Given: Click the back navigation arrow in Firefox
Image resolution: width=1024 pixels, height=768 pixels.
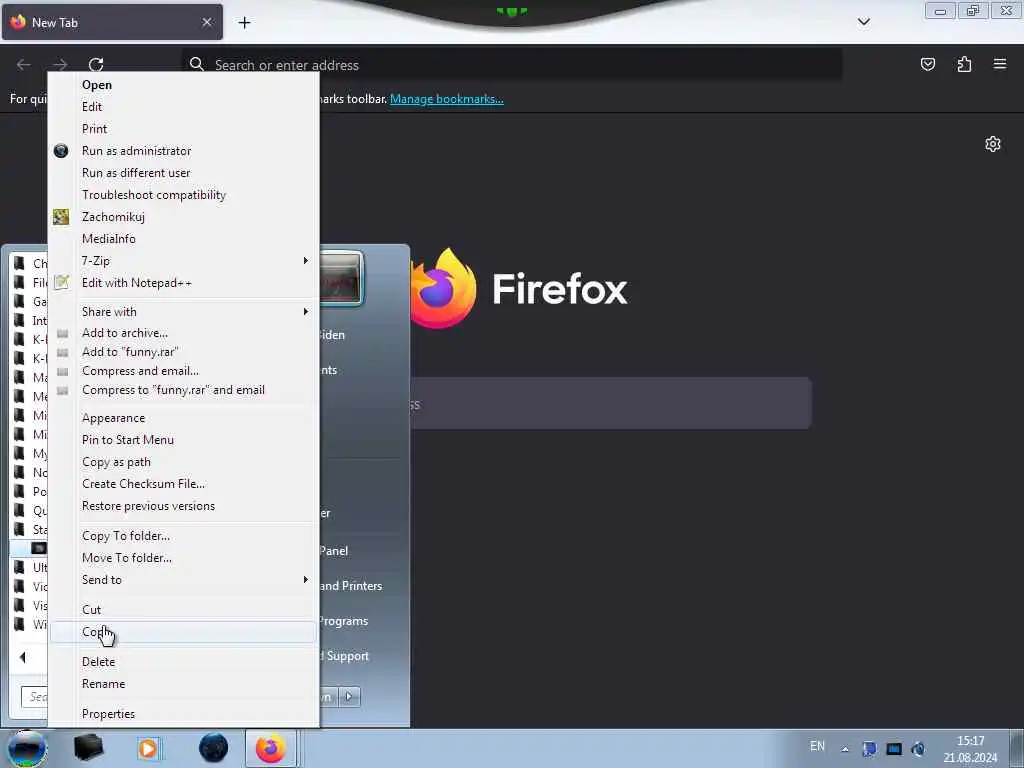Looking at the screenshot, I should coord(24,65).
